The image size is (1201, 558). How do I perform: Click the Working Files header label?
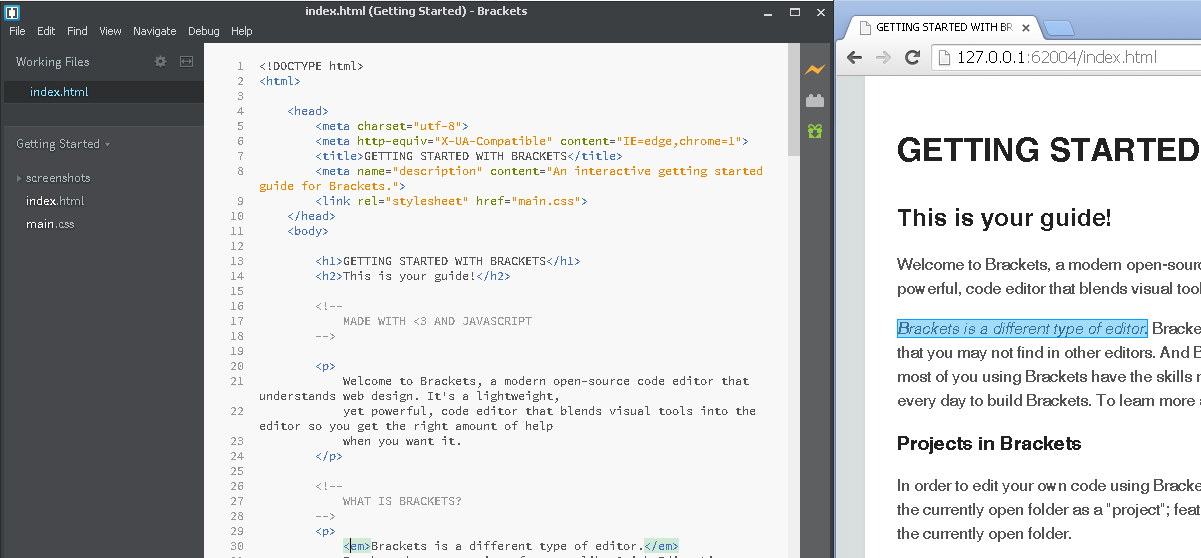pos(53,62)
